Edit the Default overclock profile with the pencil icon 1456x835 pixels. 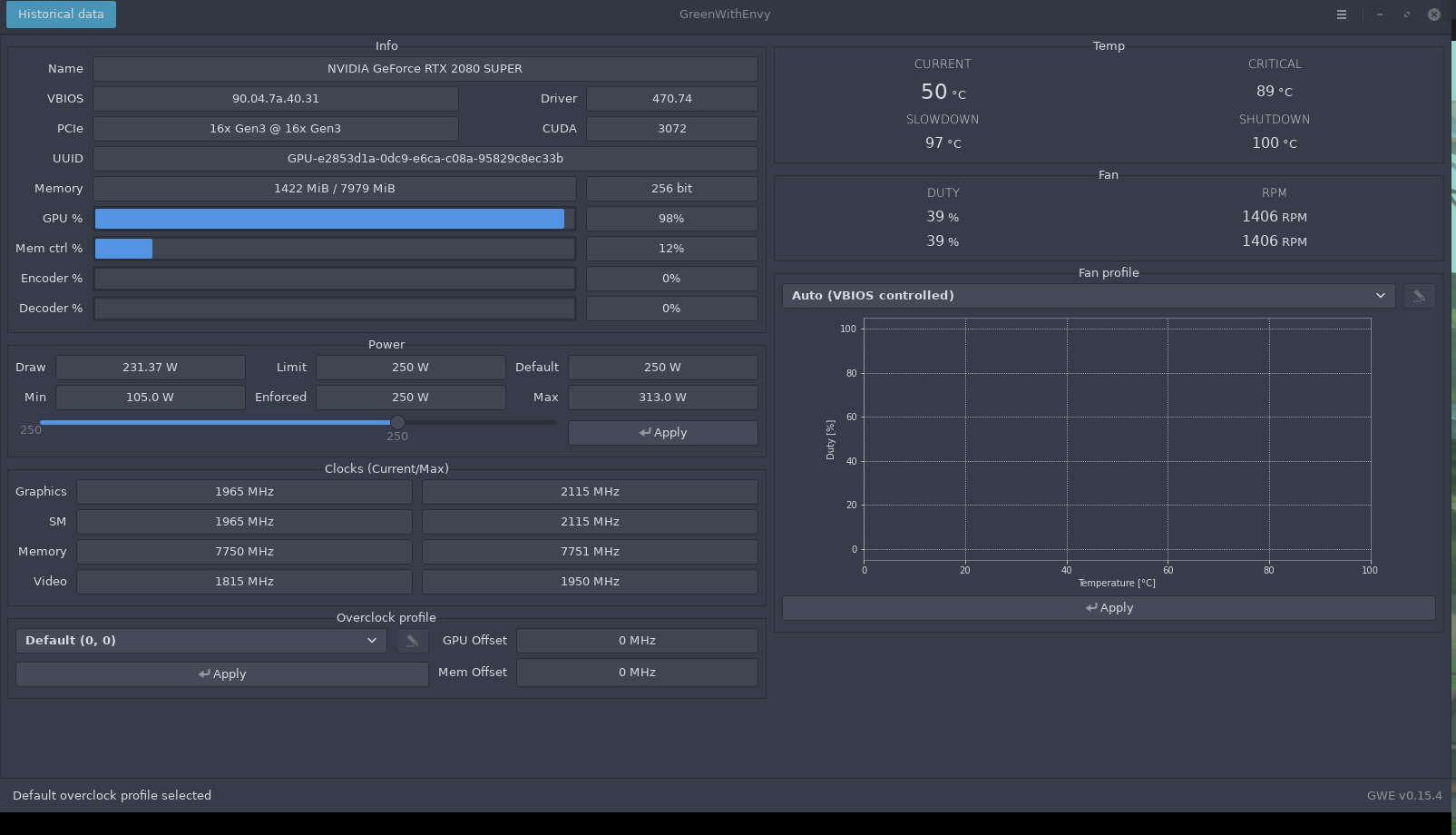point(413,640)
